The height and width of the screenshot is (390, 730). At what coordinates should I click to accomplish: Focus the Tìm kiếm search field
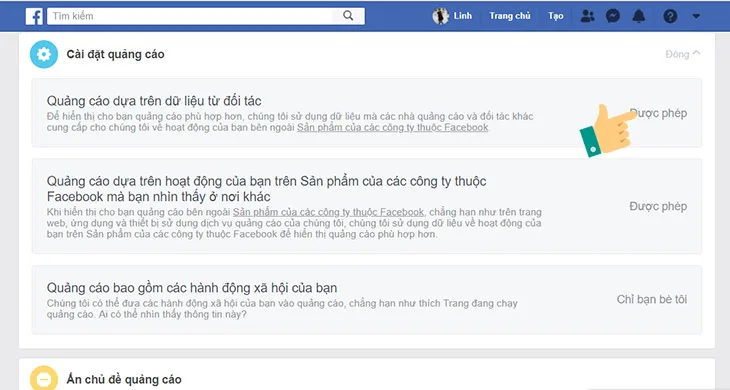[x=189, y=16]
